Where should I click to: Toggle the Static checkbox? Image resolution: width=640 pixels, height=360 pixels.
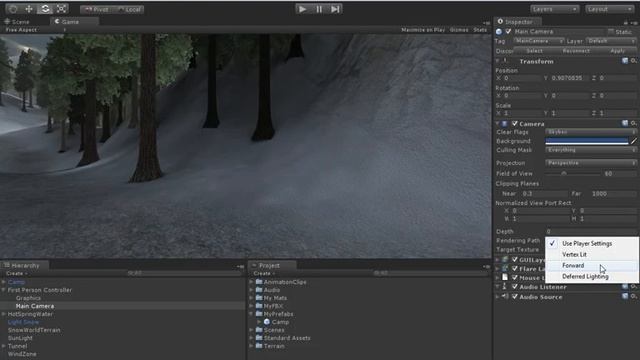pos(611,31)
